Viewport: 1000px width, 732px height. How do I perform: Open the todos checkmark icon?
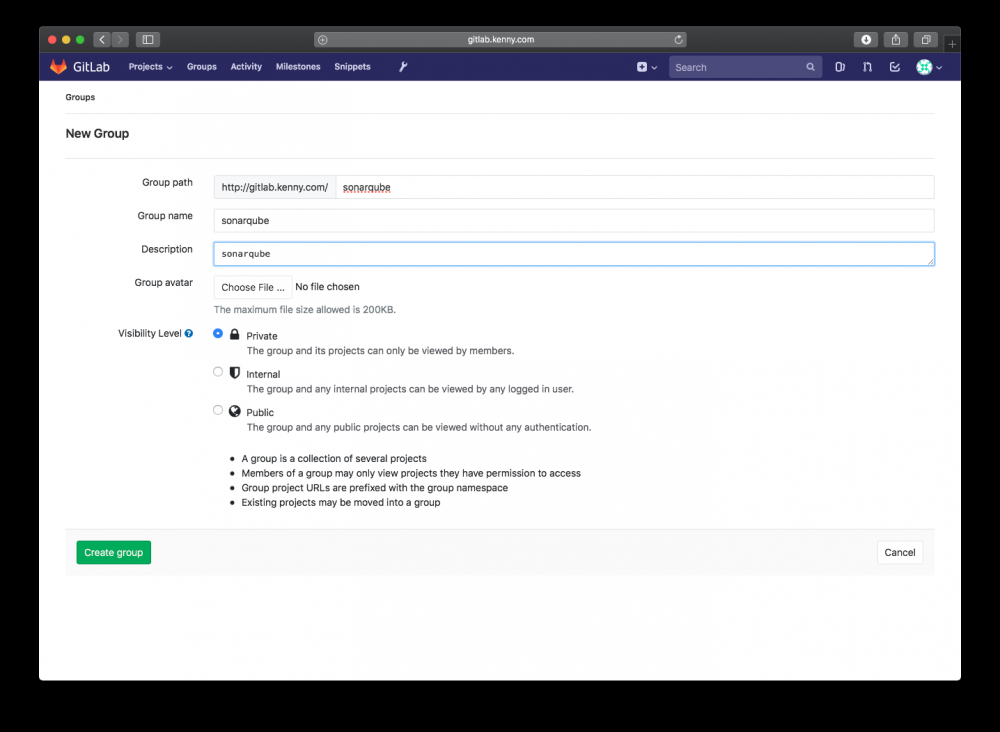(895, 67)
